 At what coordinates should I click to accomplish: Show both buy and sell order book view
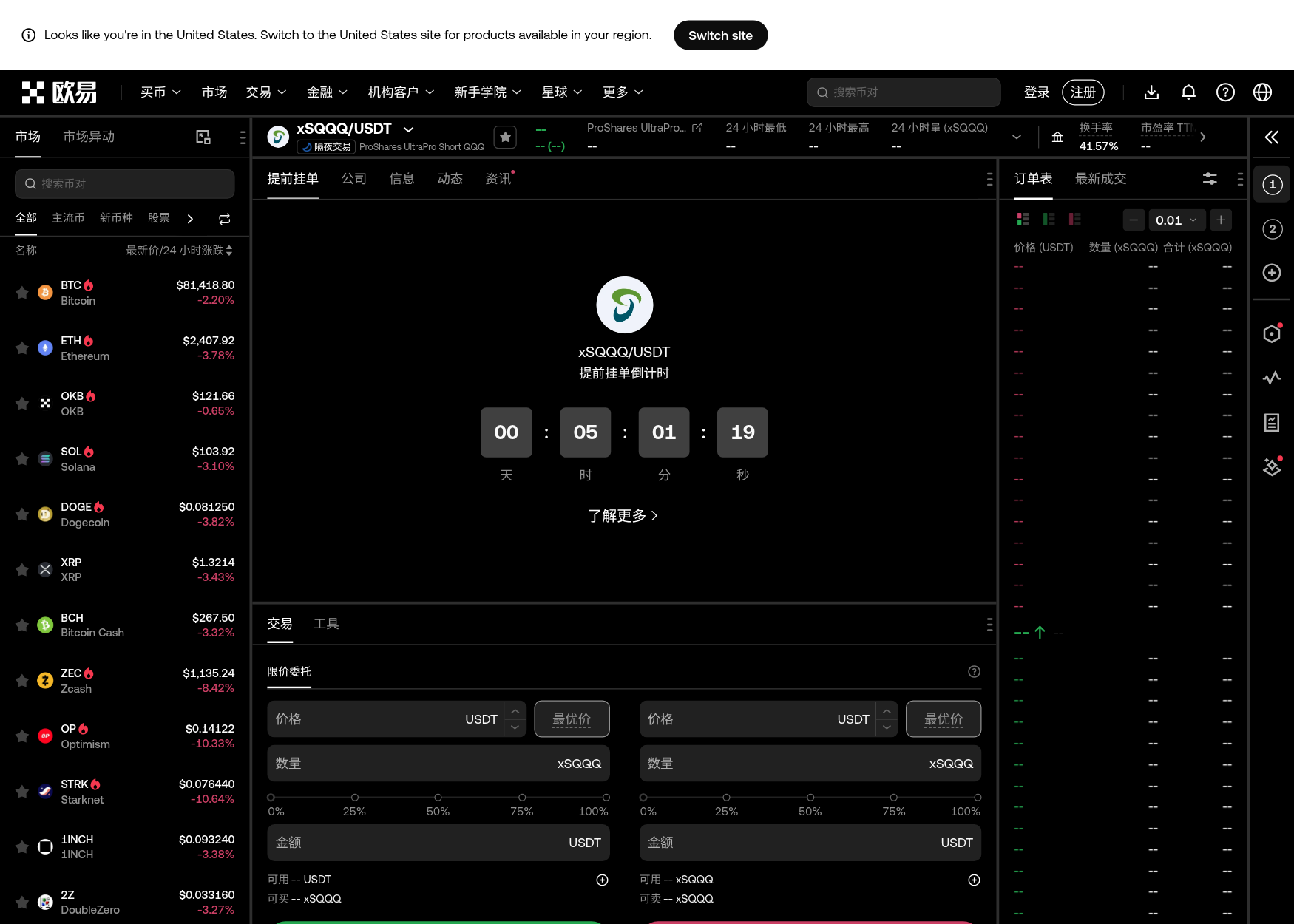point(1023,220)
